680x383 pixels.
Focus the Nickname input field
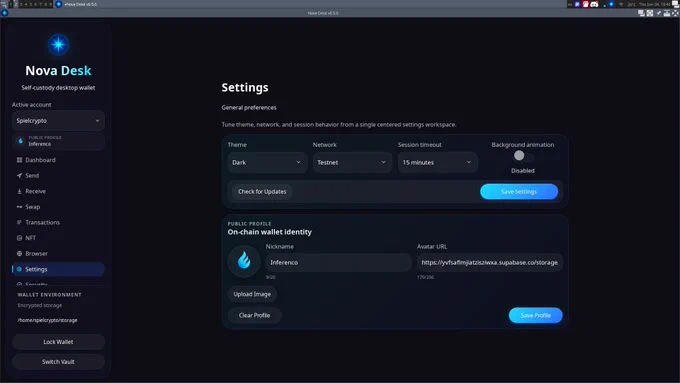(x=338, y=262)
